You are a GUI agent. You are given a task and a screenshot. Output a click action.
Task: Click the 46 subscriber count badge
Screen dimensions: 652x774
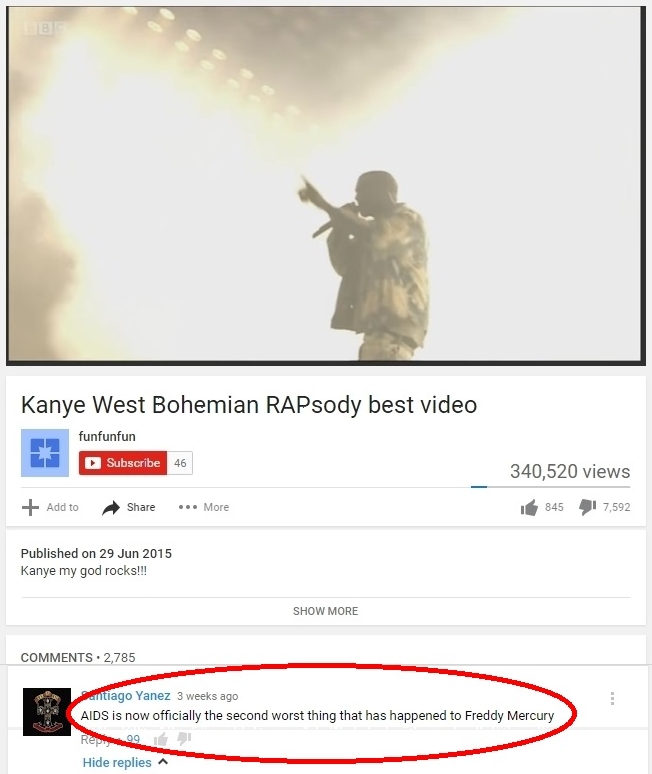[180, 463]
